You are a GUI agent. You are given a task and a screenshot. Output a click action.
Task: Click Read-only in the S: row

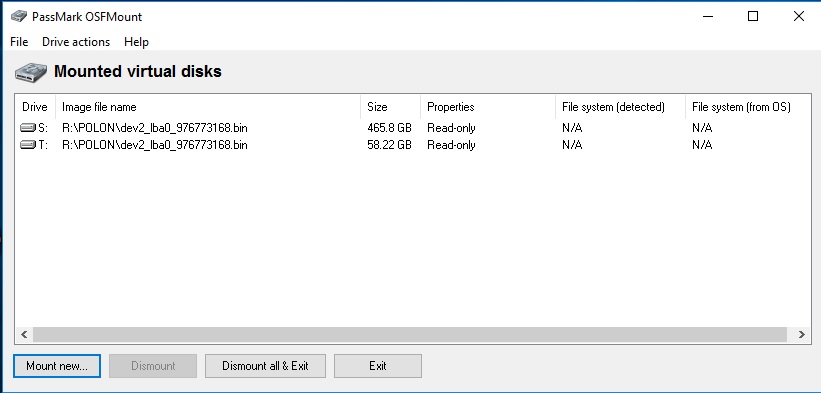point(451,128)
